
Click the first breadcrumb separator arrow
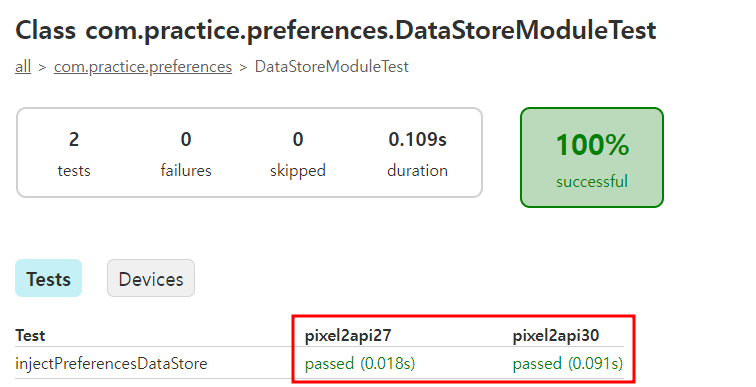click(x=42, y=67)
